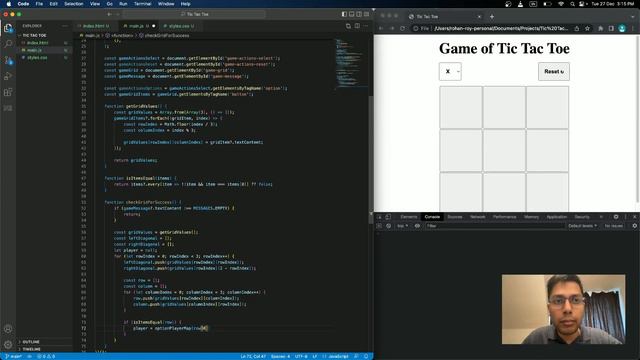The image size is (640, 360).
Task: Open the X player select dropdown
Action: (x=450, y=71)
